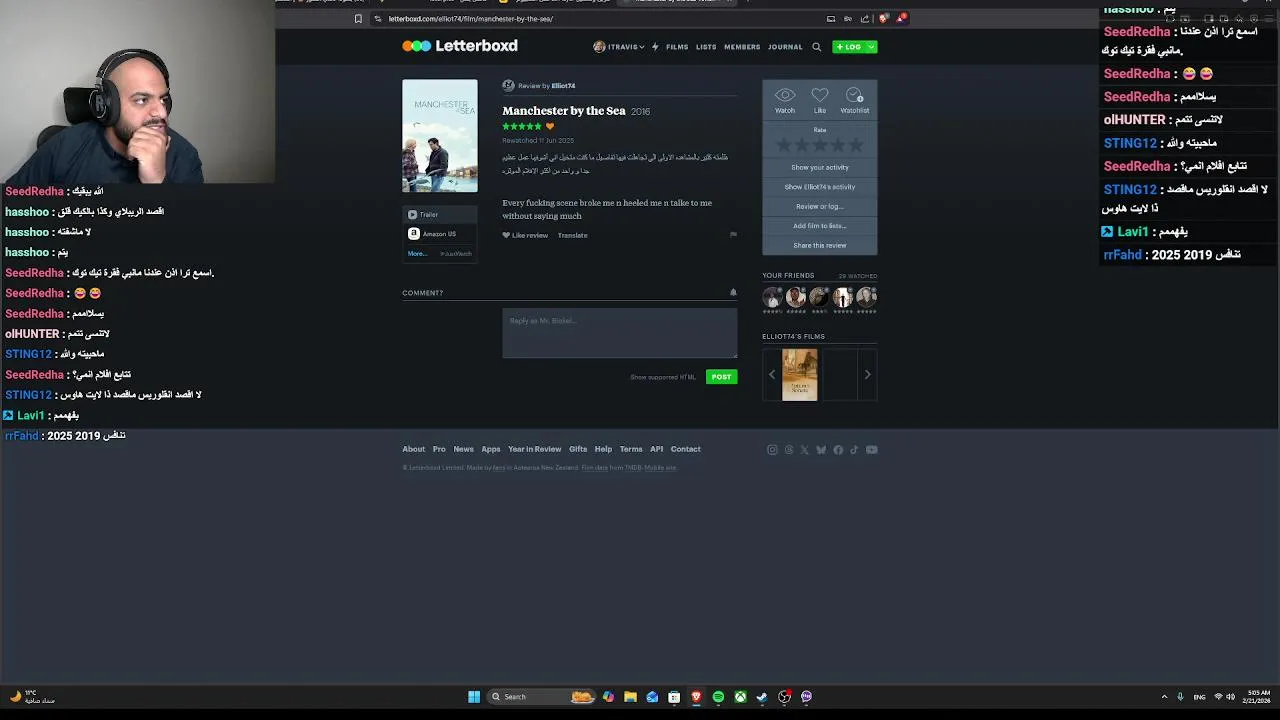1280x720 pixels.
Task: Open File Explorer from the taskbar
Action: point(630,697)
